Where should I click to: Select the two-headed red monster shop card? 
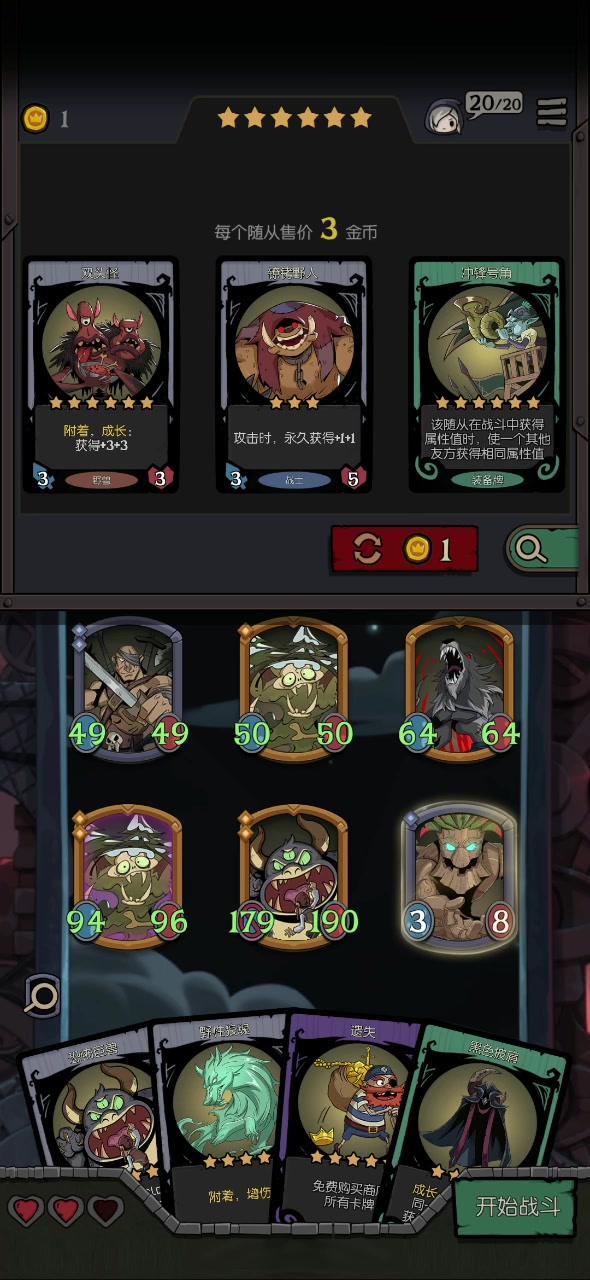click(x=101, y=375)
